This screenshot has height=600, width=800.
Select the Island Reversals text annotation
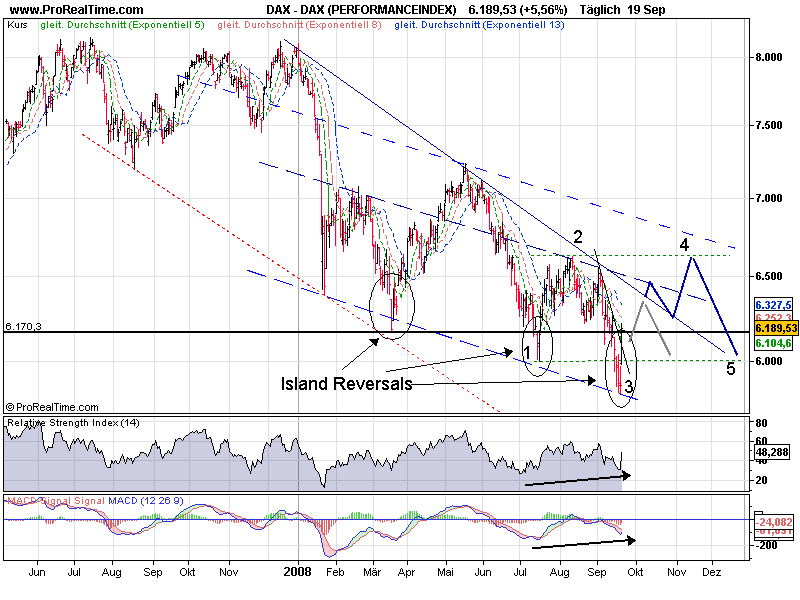[x=346, y=383]
